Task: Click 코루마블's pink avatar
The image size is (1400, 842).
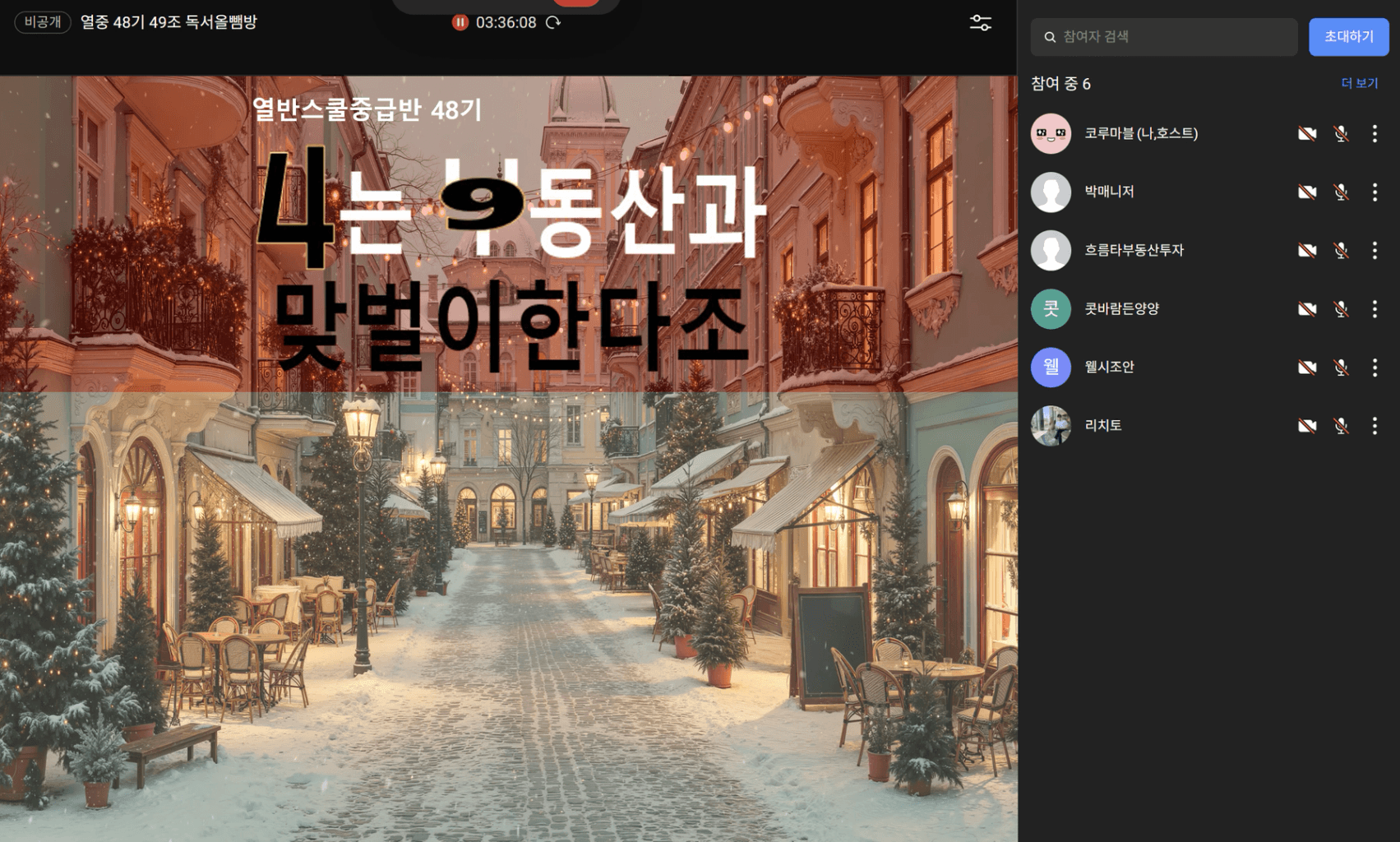Action: pos(1051,133)
